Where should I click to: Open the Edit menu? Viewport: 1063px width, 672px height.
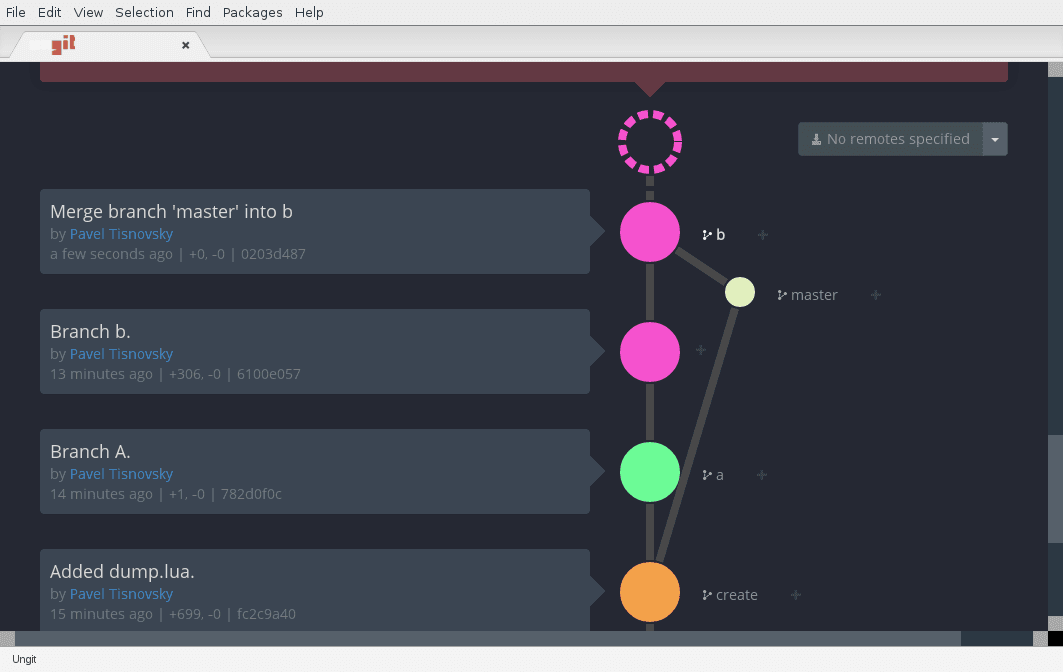pos(49,12)
